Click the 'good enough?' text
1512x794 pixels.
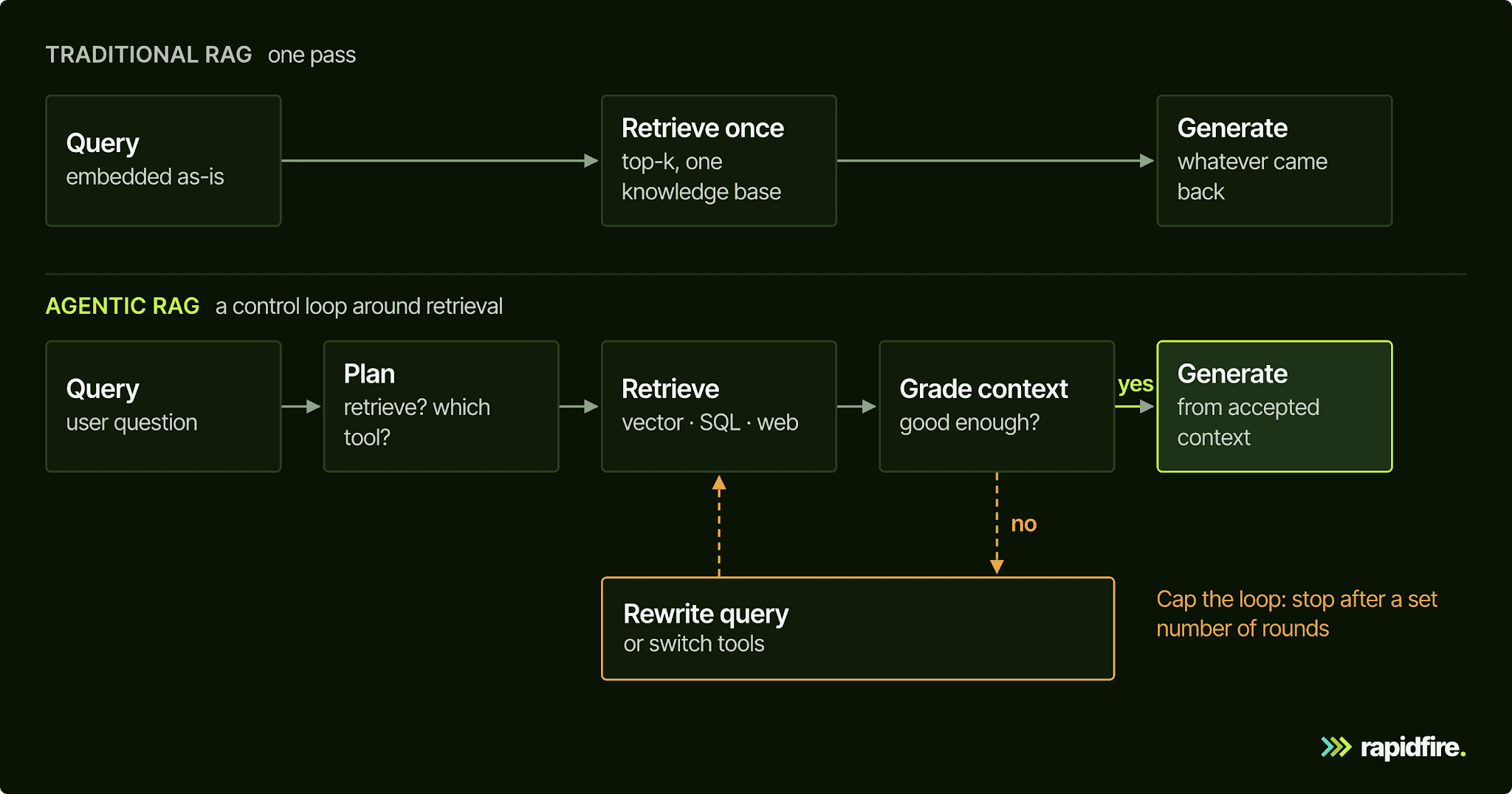pos(969,422)
